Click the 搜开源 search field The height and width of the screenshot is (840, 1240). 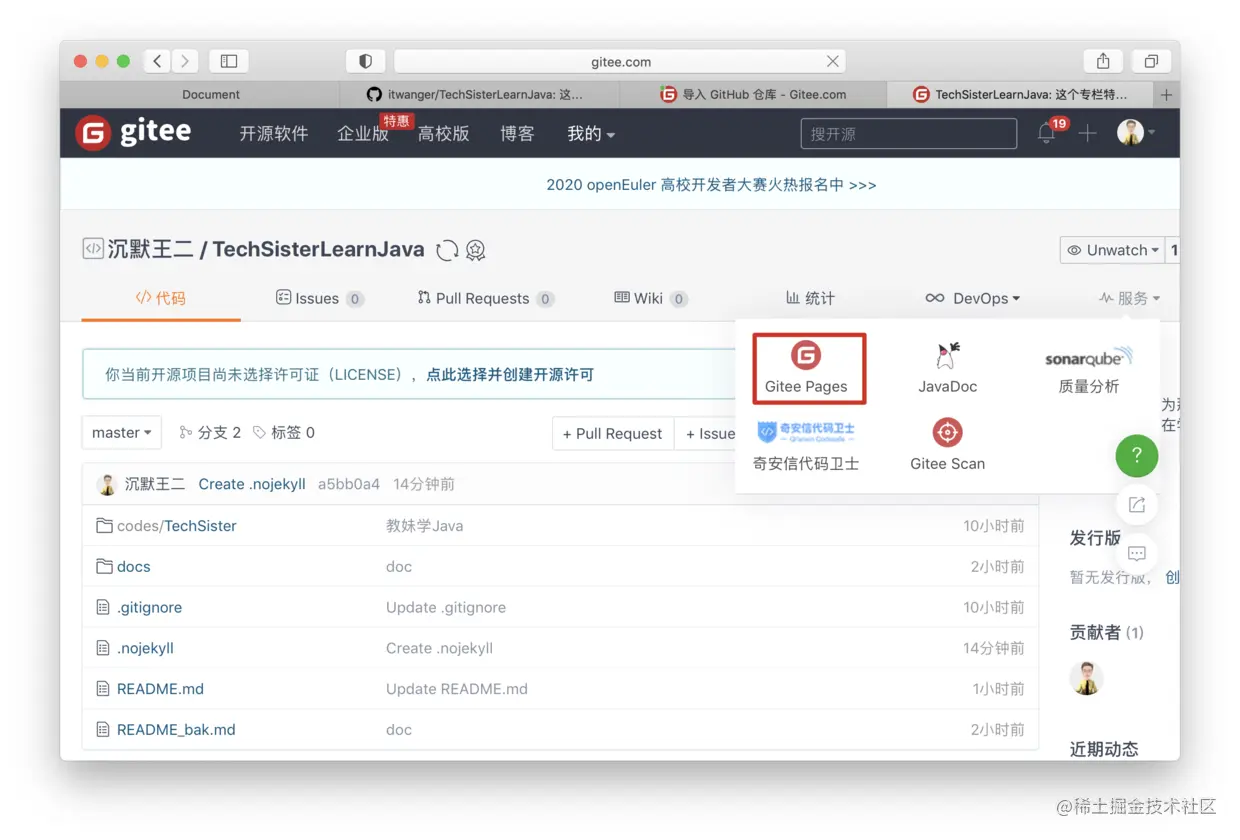909,134
